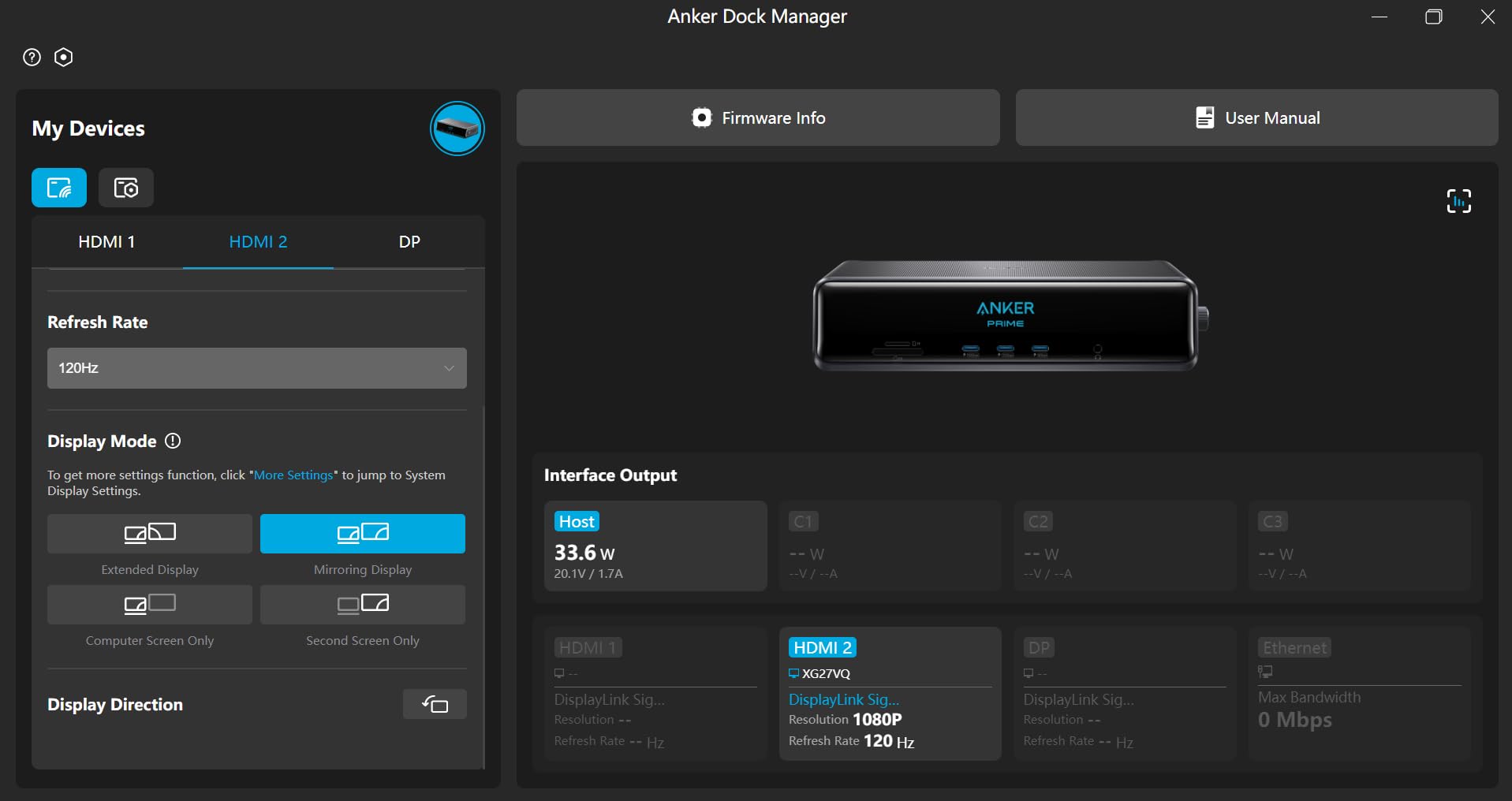Click the DP interface output card
This screenshot has height=801, width=1512.
click(1125, 694)
